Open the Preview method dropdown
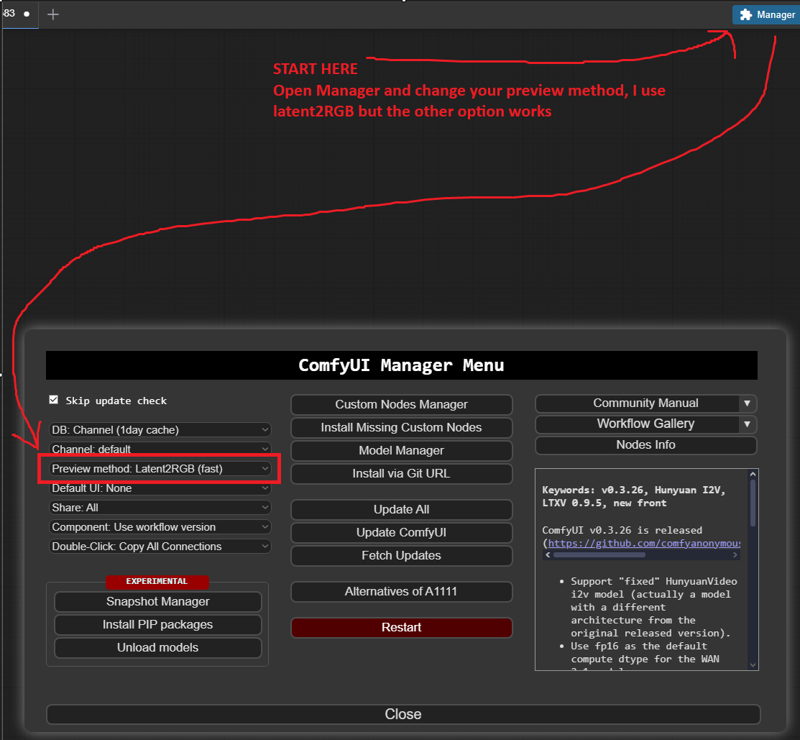This screenshot has width=800, height=740. click(x=160, y=468)
